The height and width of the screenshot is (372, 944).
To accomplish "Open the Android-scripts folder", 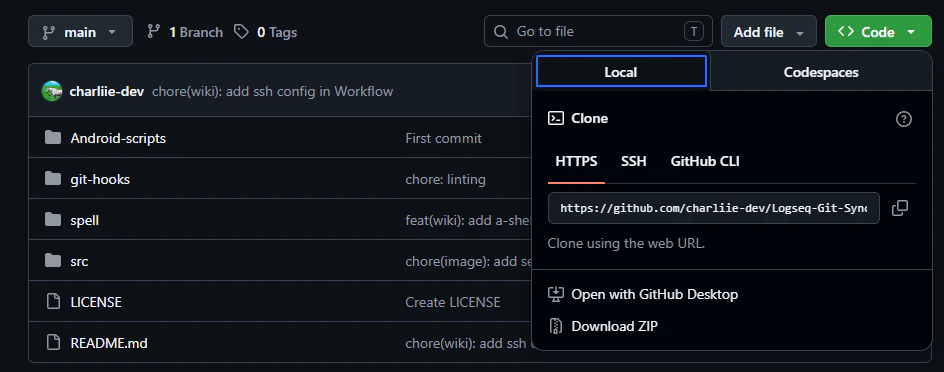I will 118,138.
